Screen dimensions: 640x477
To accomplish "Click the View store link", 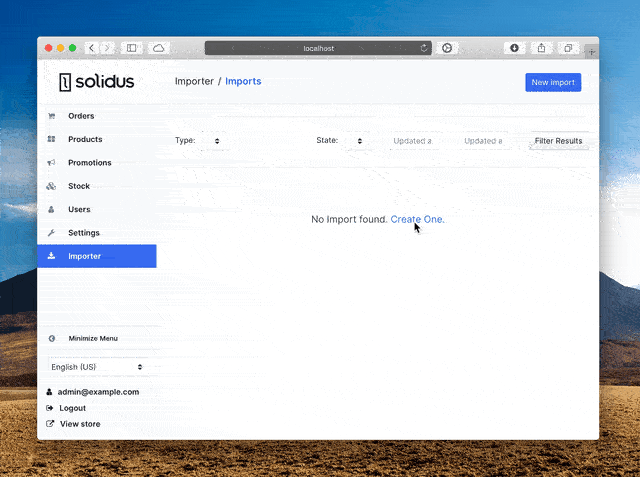I will pyautogui.click(x=80, y=424).
